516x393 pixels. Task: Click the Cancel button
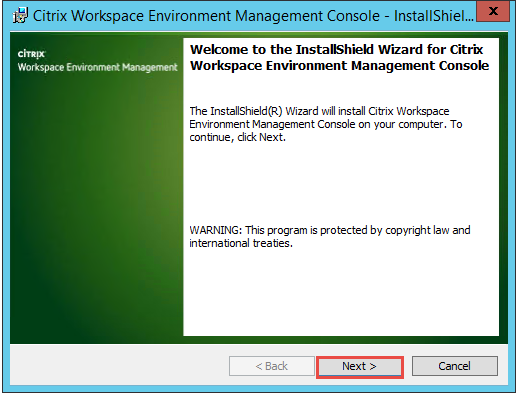(x=455, y=366)
